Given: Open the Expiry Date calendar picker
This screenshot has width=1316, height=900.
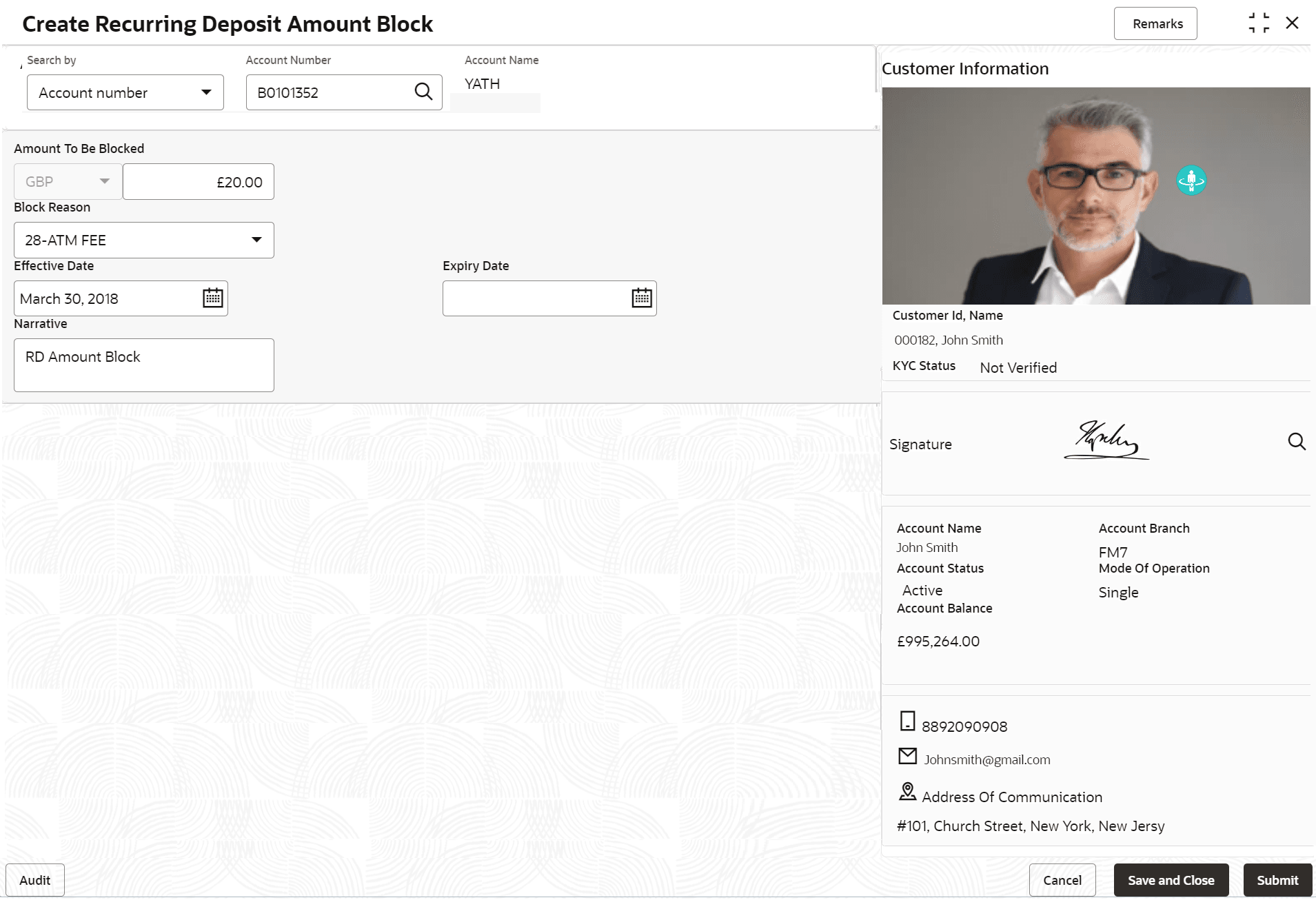Looking at the screenshot, I should [x=642, y=298].
